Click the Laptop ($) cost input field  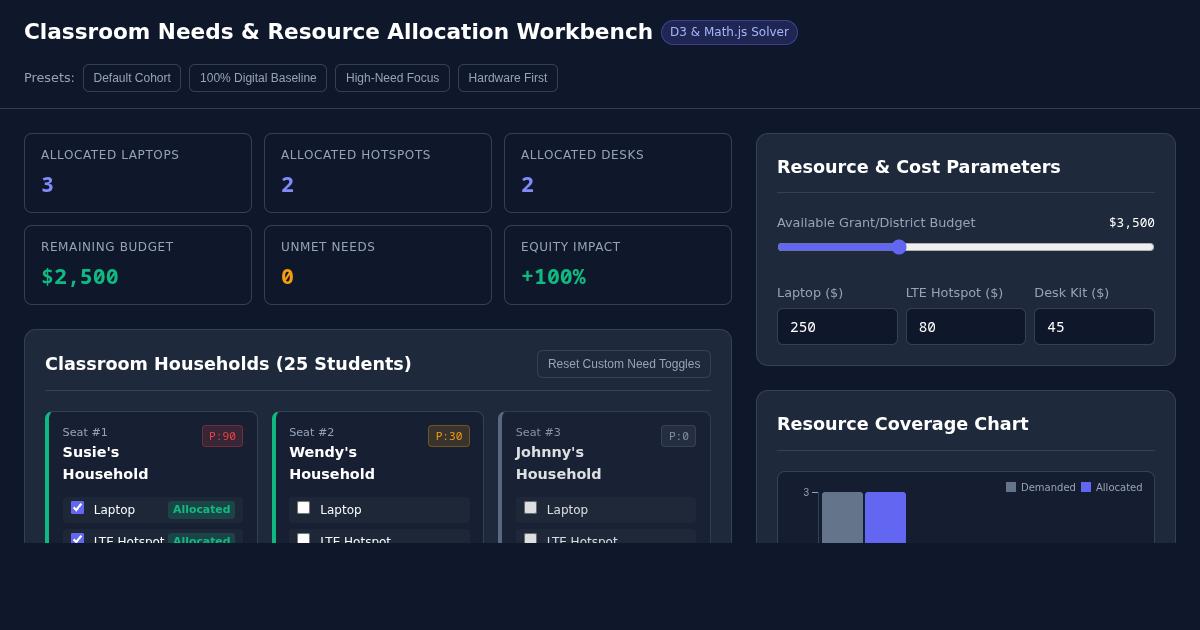pos(837,327)
